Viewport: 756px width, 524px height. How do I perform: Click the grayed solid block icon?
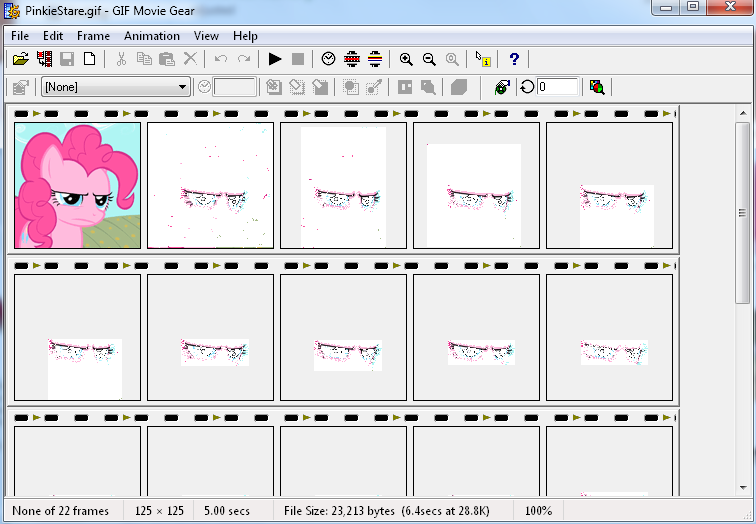point(459,87)
